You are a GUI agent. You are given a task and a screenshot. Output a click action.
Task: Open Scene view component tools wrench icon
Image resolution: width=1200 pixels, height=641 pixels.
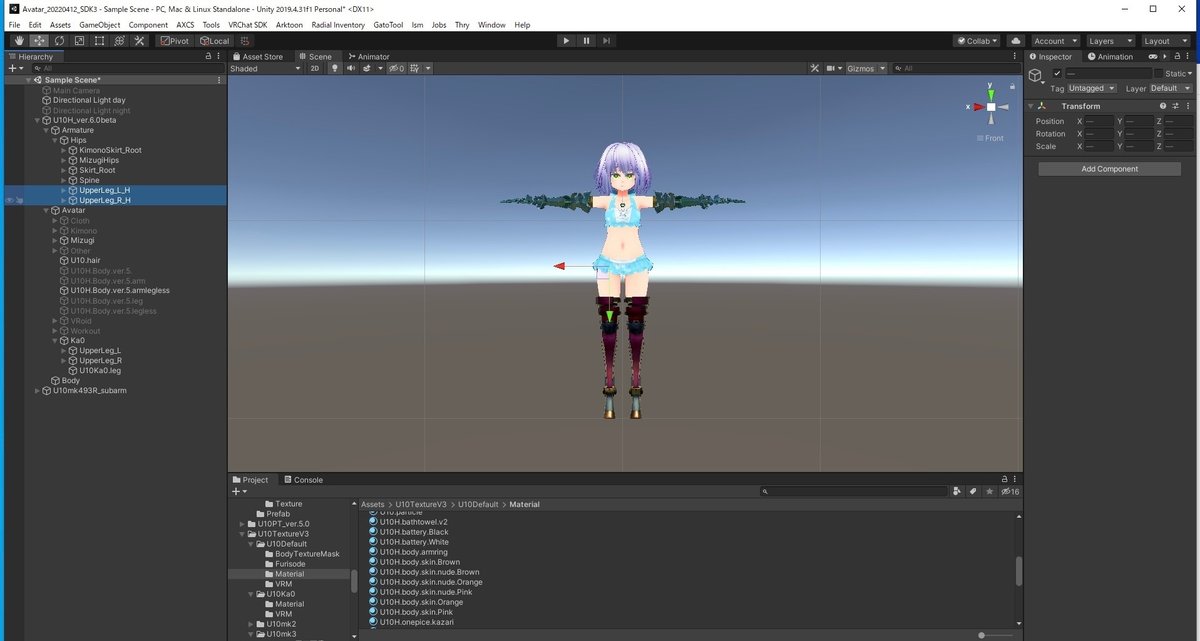pyautogui.click(x=813, y=68)
